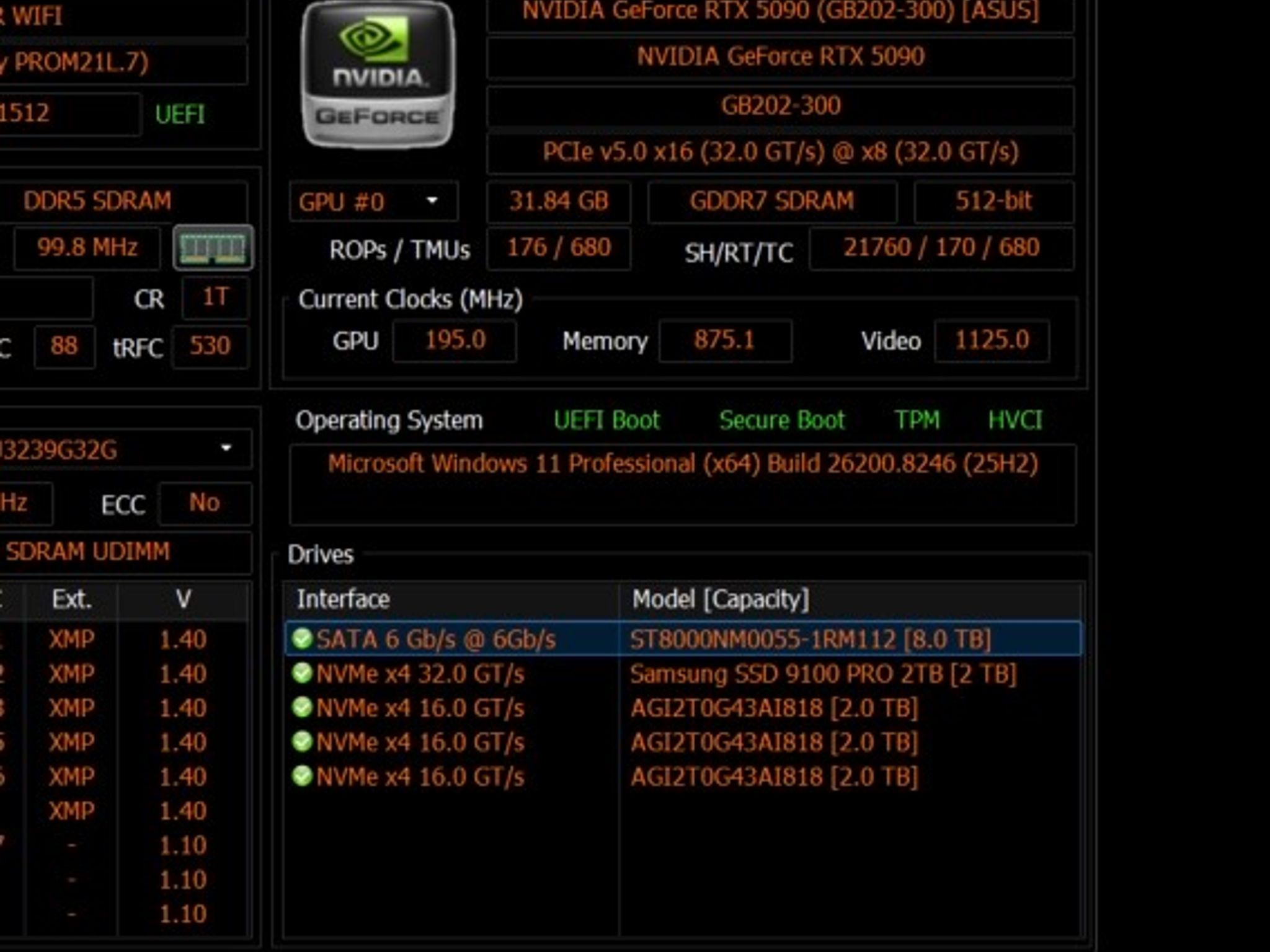
Task: Click the GPU clock value 195.0
Action: tap(455, 340)
